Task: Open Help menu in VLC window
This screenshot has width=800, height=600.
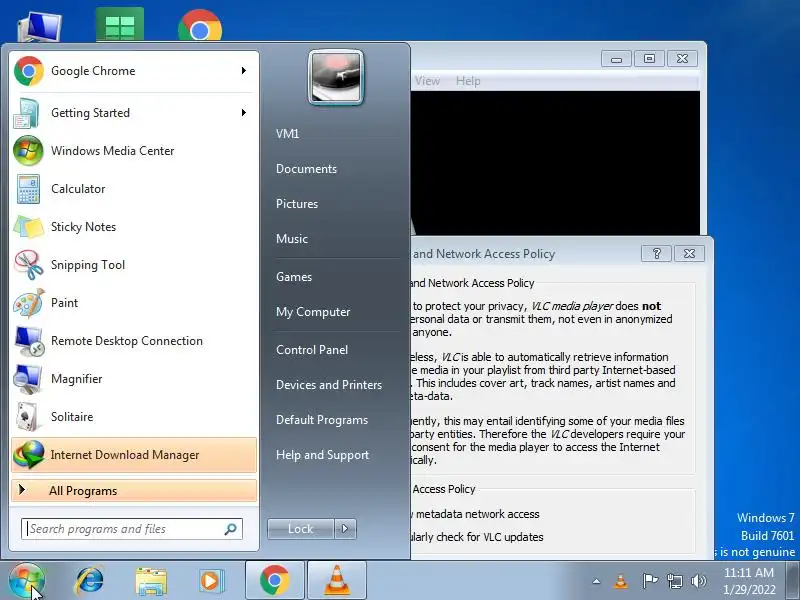Action: point(468,81)
